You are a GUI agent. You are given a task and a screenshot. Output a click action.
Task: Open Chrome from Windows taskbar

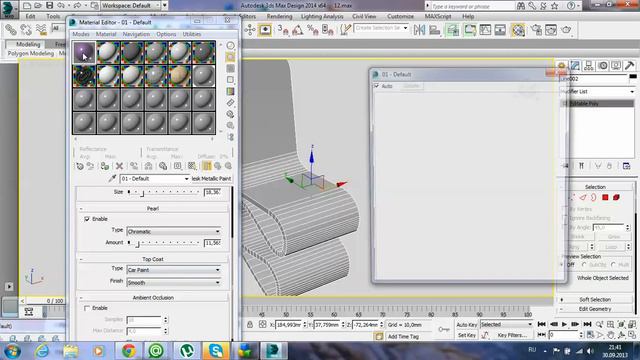click(x=129, y=351)
